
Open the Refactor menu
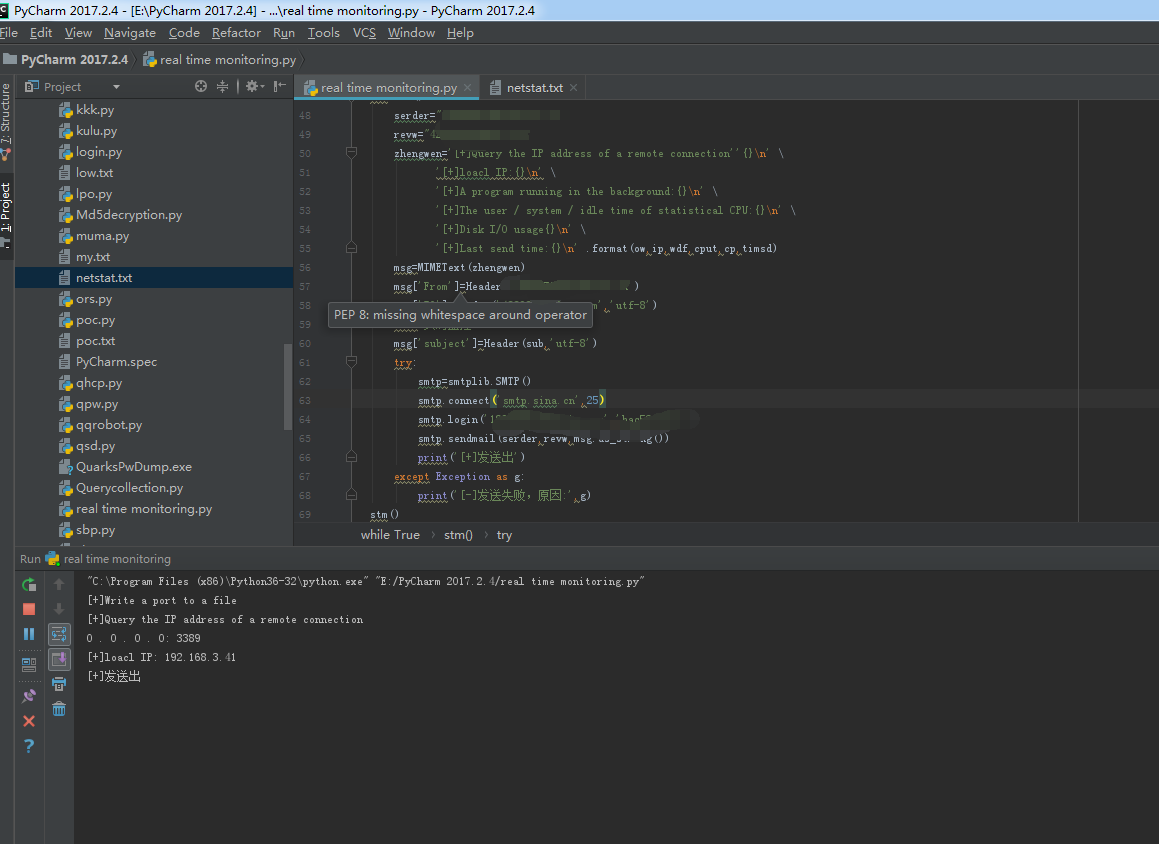(236, 33)
